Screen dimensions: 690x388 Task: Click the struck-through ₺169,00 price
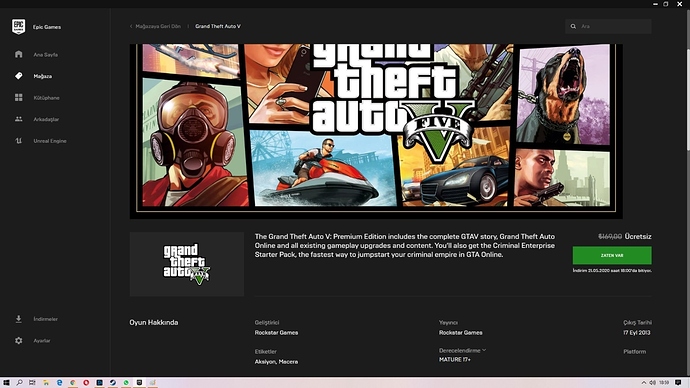(610, 237)
